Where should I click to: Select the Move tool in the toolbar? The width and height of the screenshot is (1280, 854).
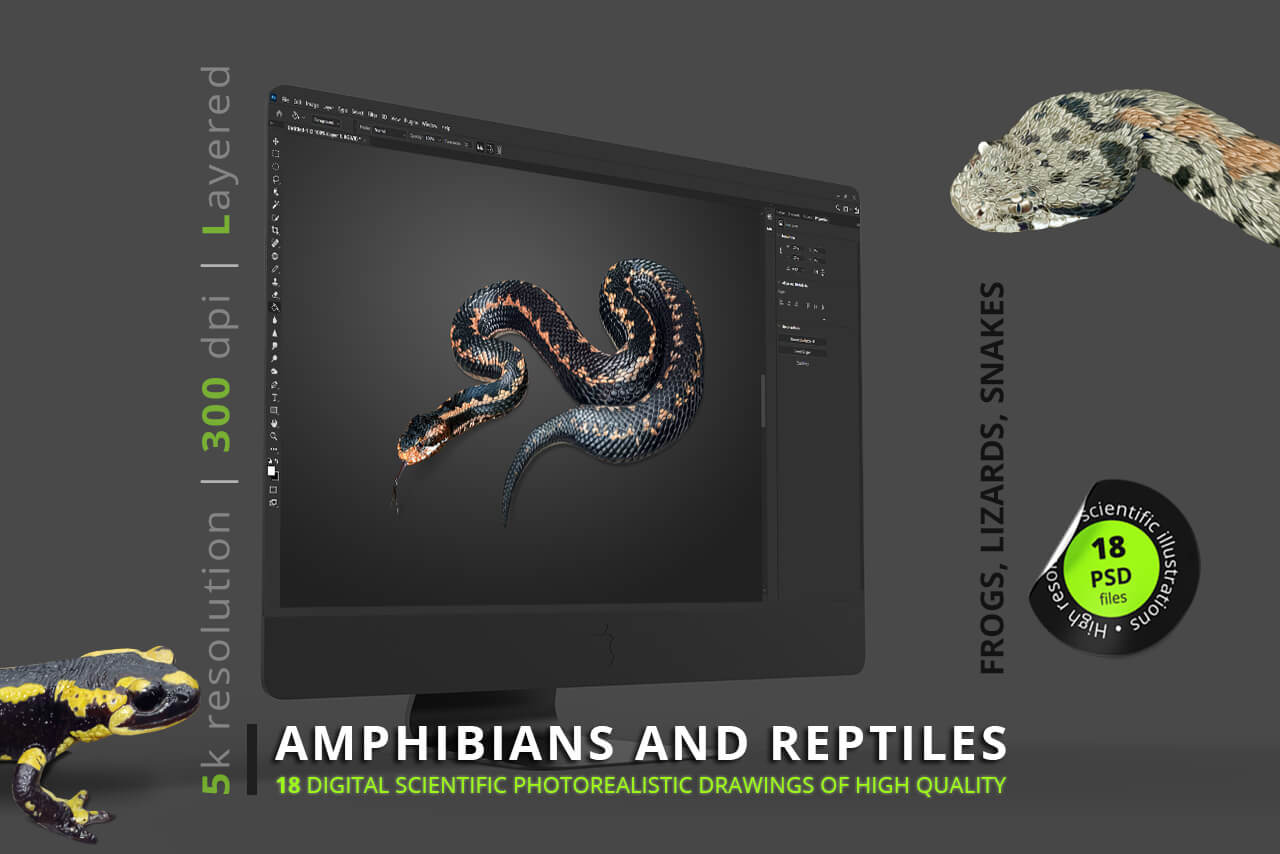pyautogui.click(x=276, y=141)
